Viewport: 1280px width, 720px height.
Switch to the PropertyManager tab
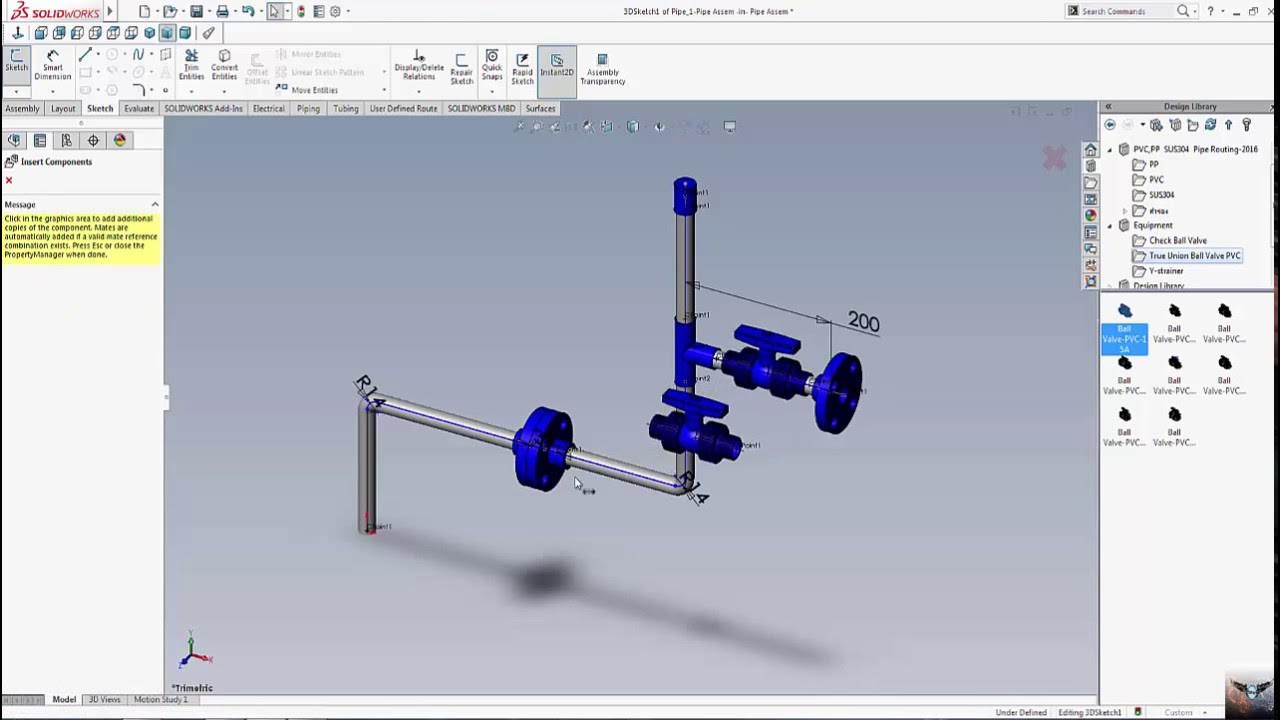[40, 140]
